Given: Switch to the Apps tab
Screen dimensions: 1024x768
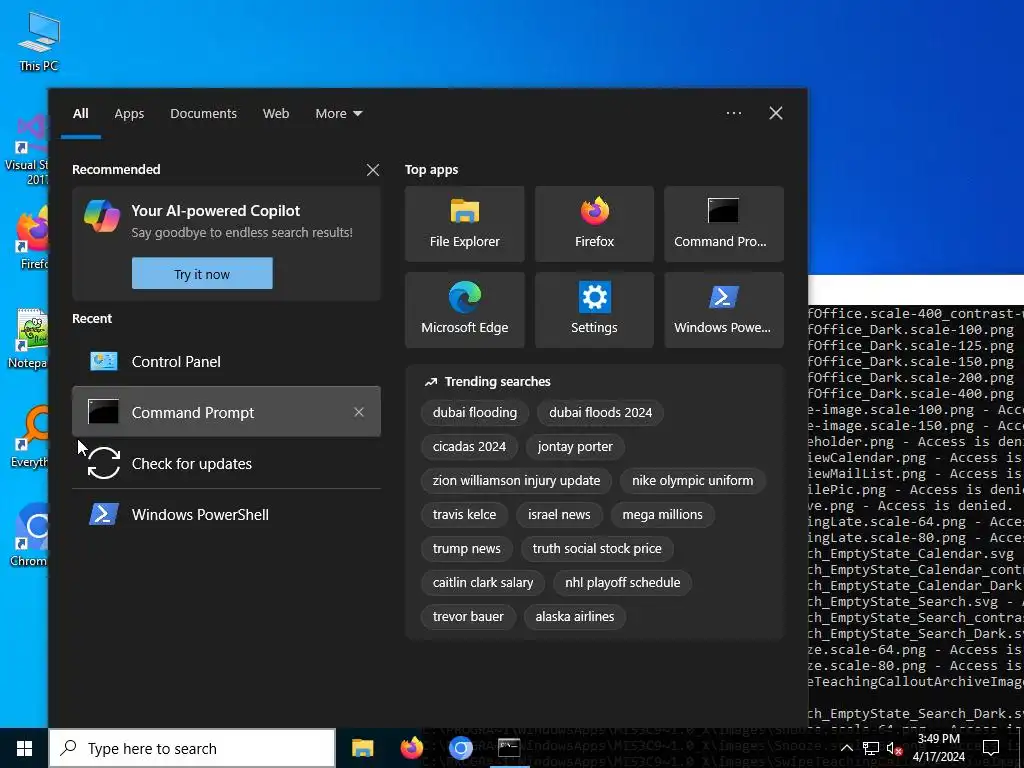Looking at the screenshot, I should pos(129,114).
